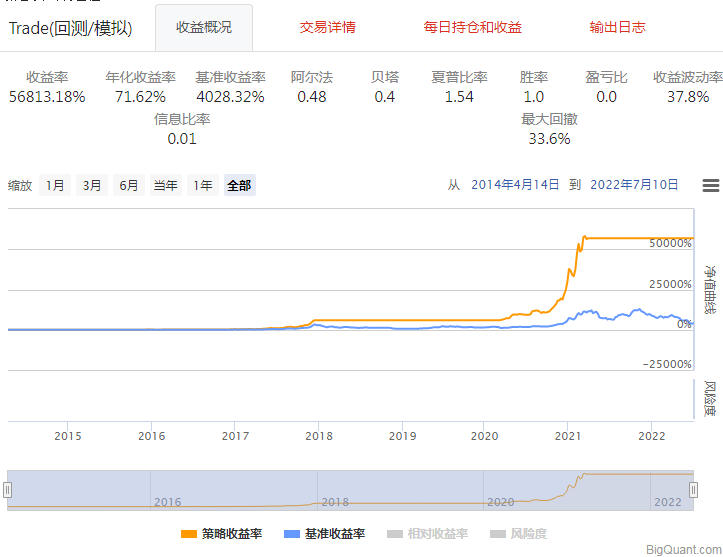This screenshot has height=557, width=723.
Task: Click the left navigator range handle
Action: pos(7,489)
